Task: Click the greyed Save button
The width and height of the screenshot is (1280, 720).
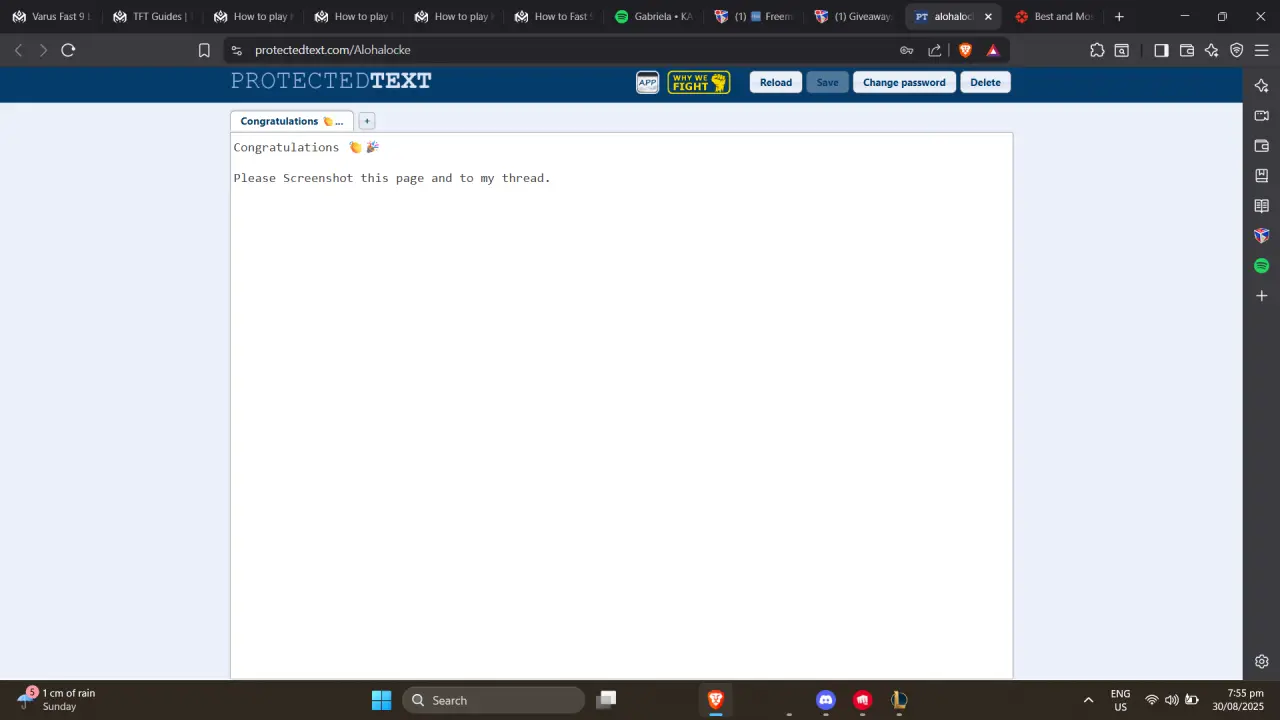Action: click(x=827, y=82)
